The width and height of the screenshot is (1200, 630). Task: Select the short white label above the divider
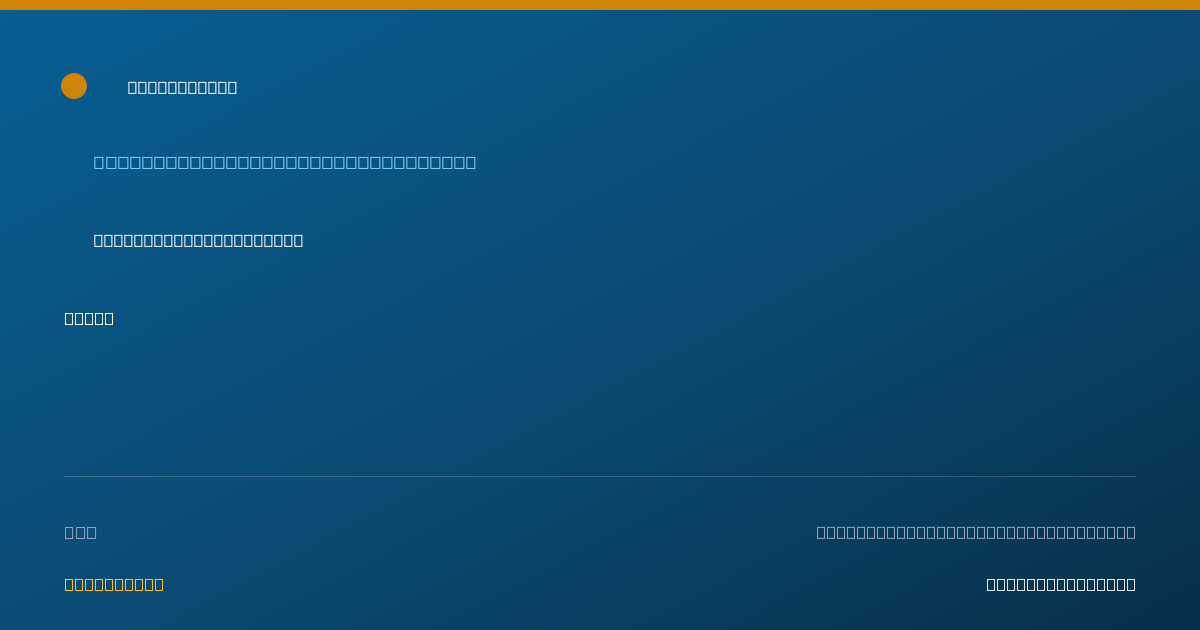89,318
